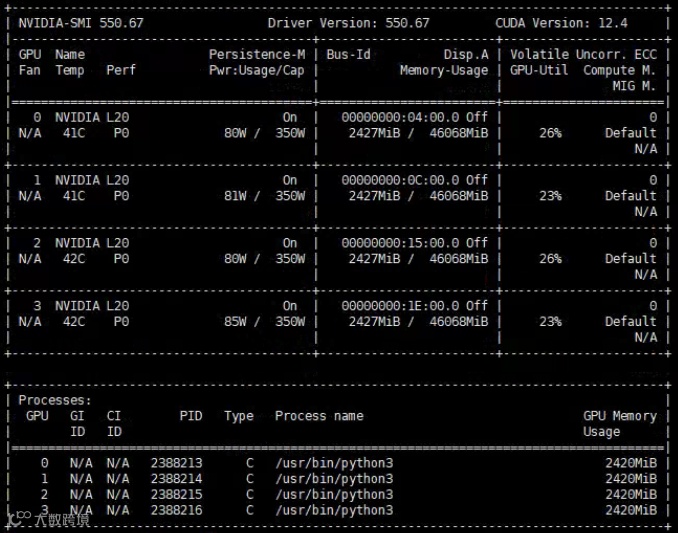678x533 pixels.
Task: Select 'Driver Version: 550.67' text
Action: pyautogui.click(x=349, y=23)
